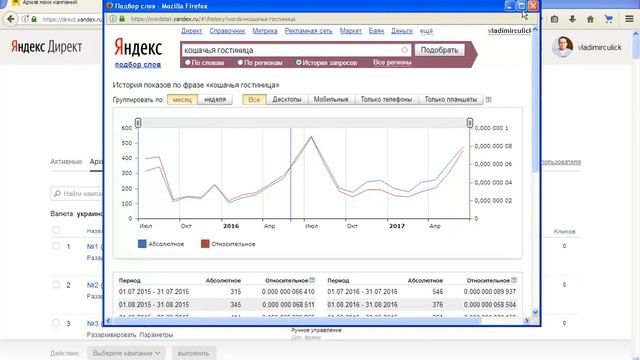Click the vladimirculick username in Yandex Direct
Screen dimensions: 640x360
pos(600,47)
